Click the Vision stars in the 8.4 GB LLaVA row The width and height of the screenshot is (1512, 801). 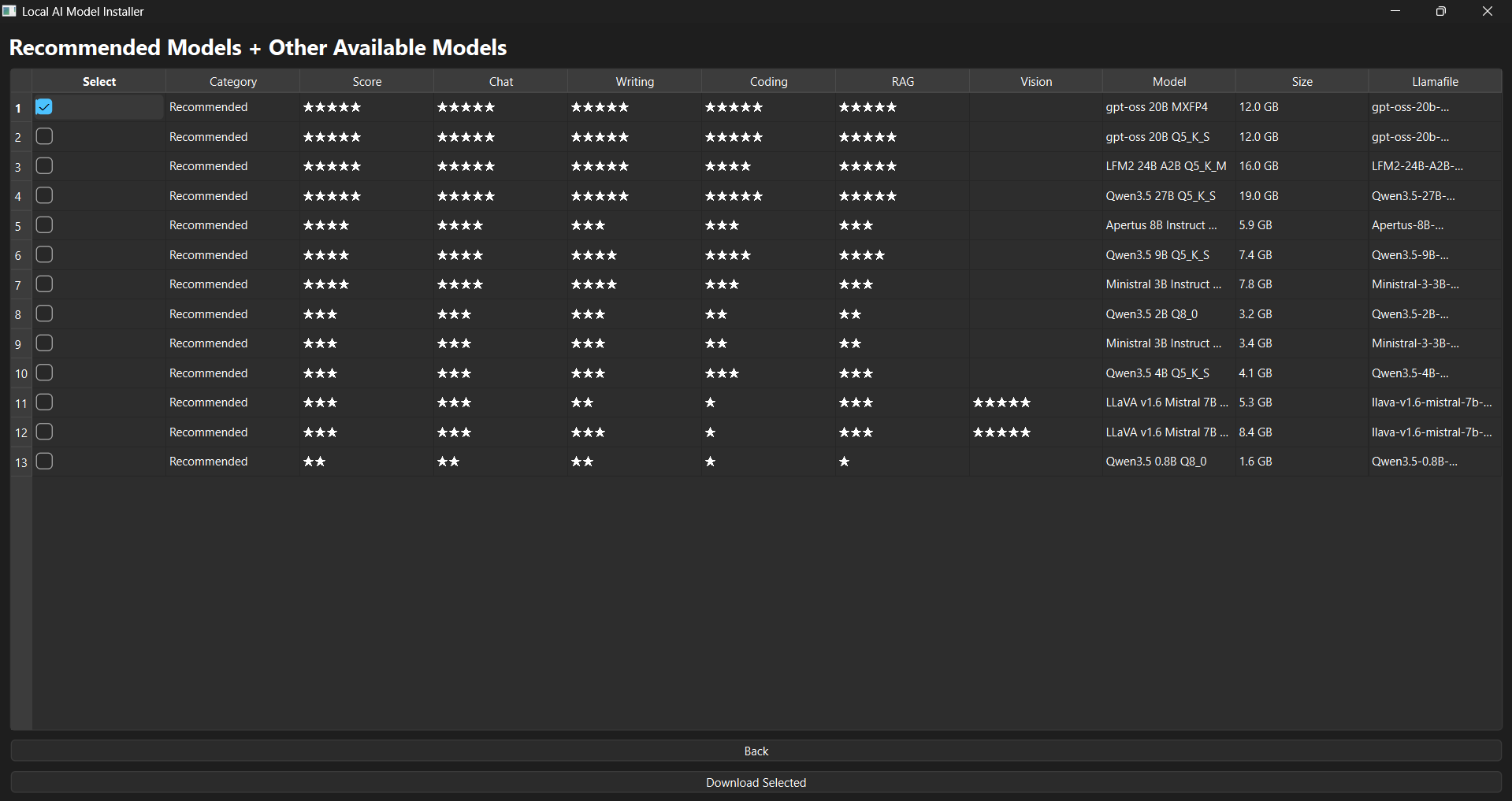[1002, 432]
